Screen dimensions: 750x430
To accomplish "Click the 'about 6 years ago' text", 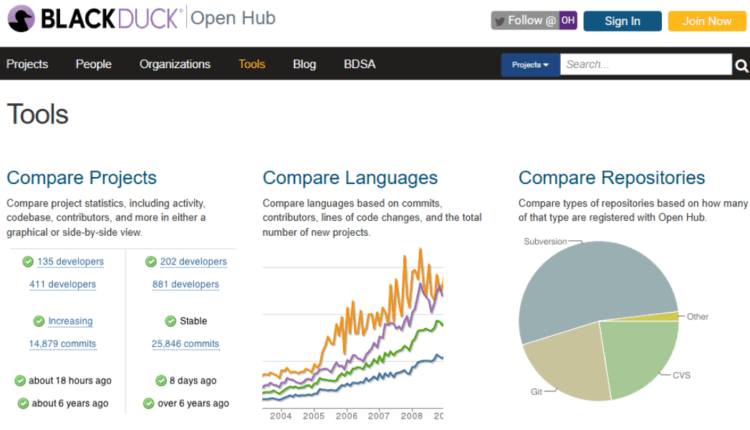I will pyautogui.click(x=70, y=403).
